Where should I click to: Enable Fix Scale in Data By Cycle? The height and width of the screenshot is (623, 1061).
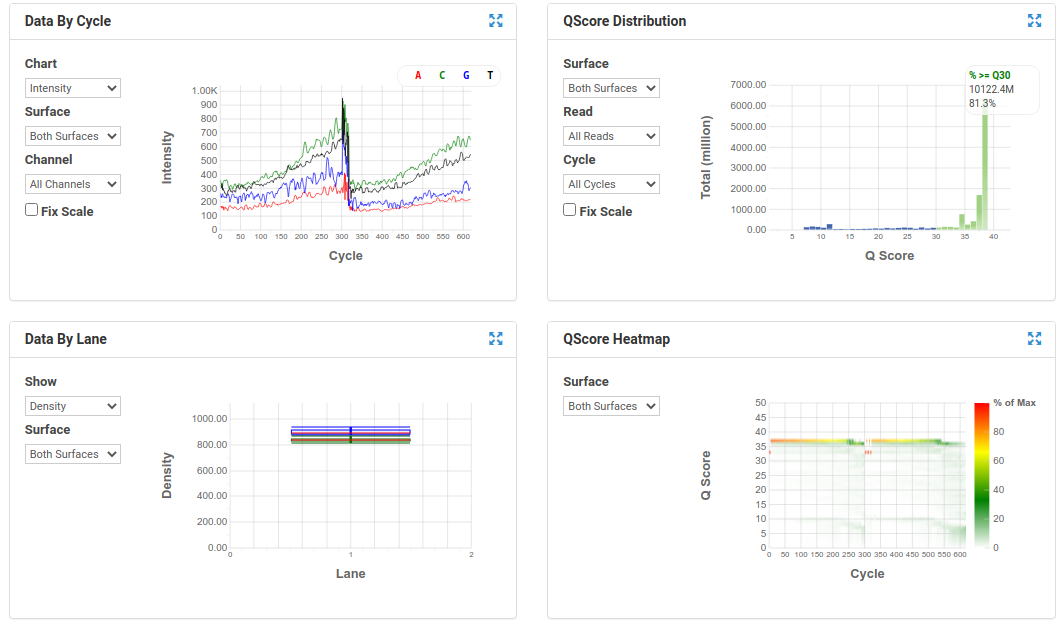point(32,210)
